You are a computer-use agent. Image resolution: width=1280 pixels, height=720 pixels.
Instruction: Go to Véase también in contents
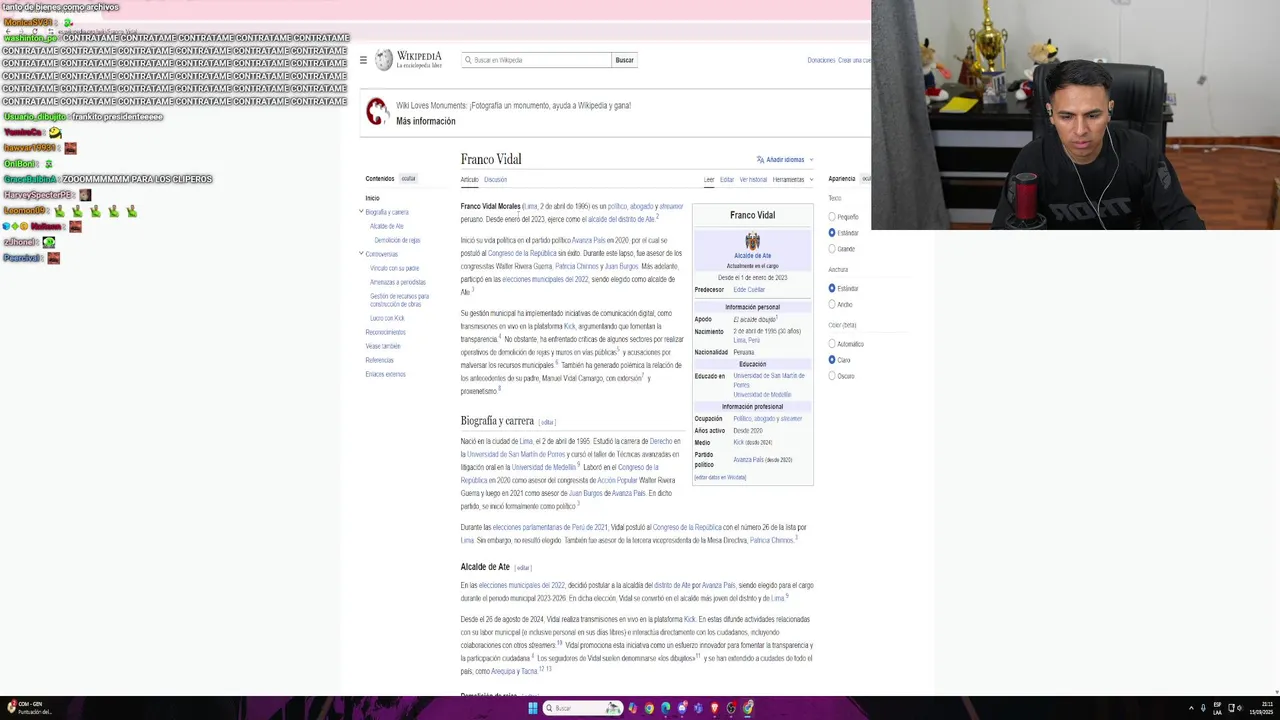tap(382, 346)
